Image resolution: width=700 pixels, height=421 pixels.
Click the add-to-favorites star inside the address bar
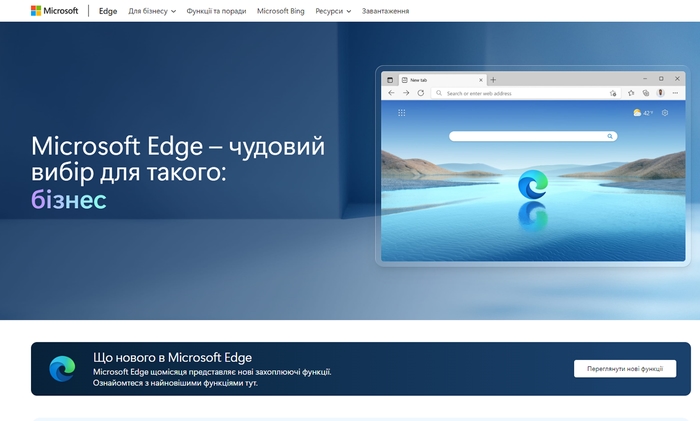tap(613, 93)
